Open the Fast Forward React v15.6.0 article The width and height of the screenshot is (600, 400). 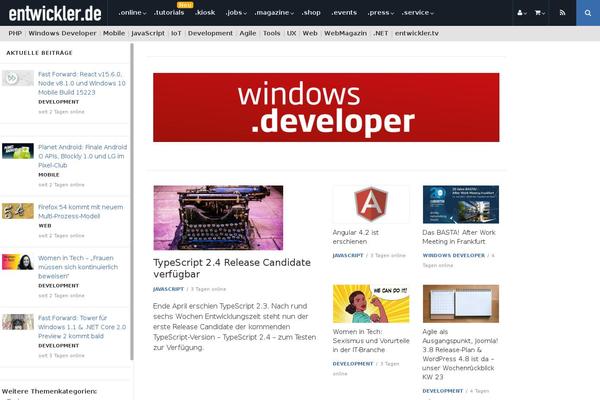tap(82, 83)
